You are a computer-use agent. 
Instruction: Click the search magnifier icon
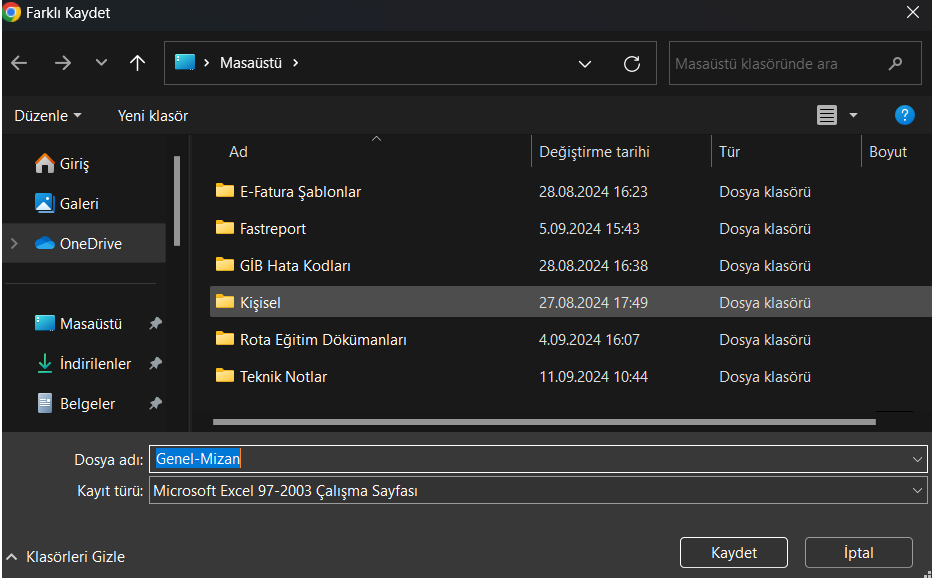[895, 64]
